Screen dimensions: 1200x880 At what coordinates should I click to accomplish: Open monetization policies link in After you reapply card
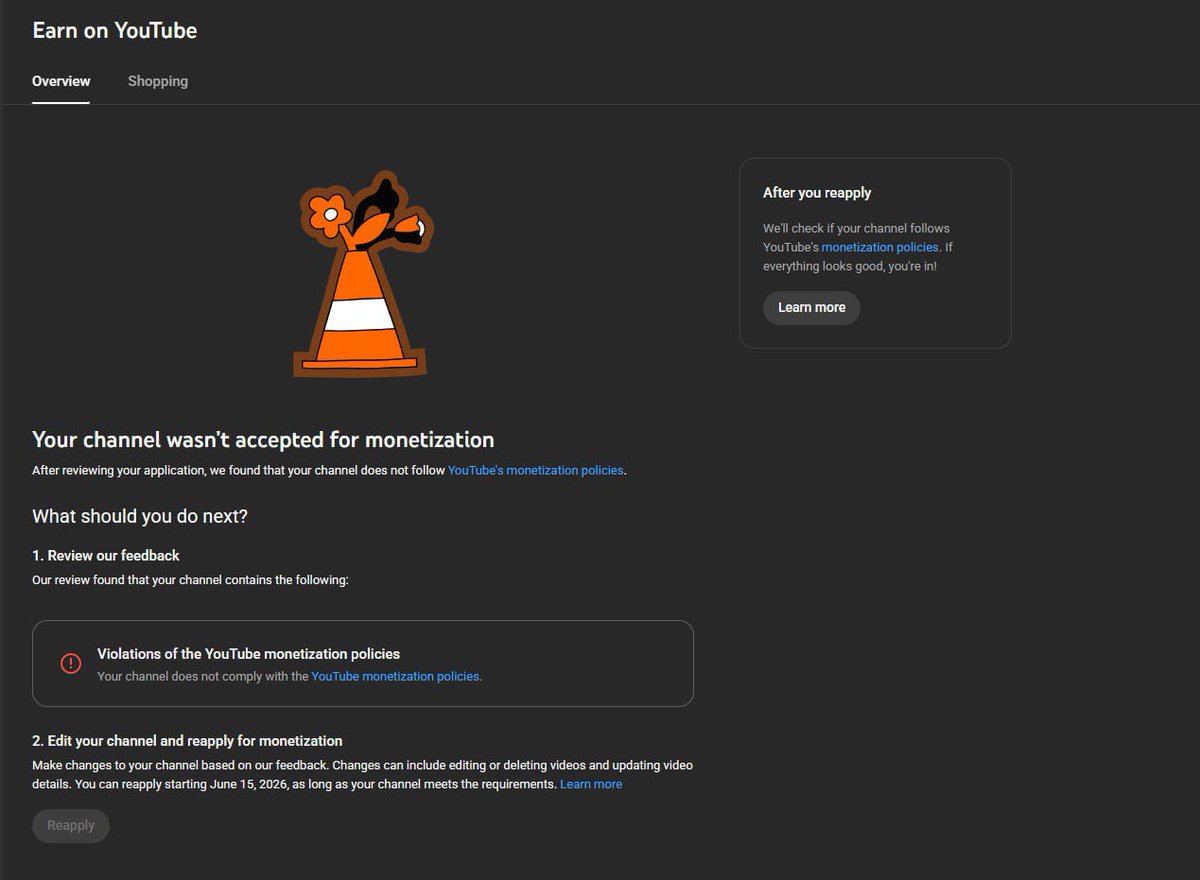coord(880,247)
